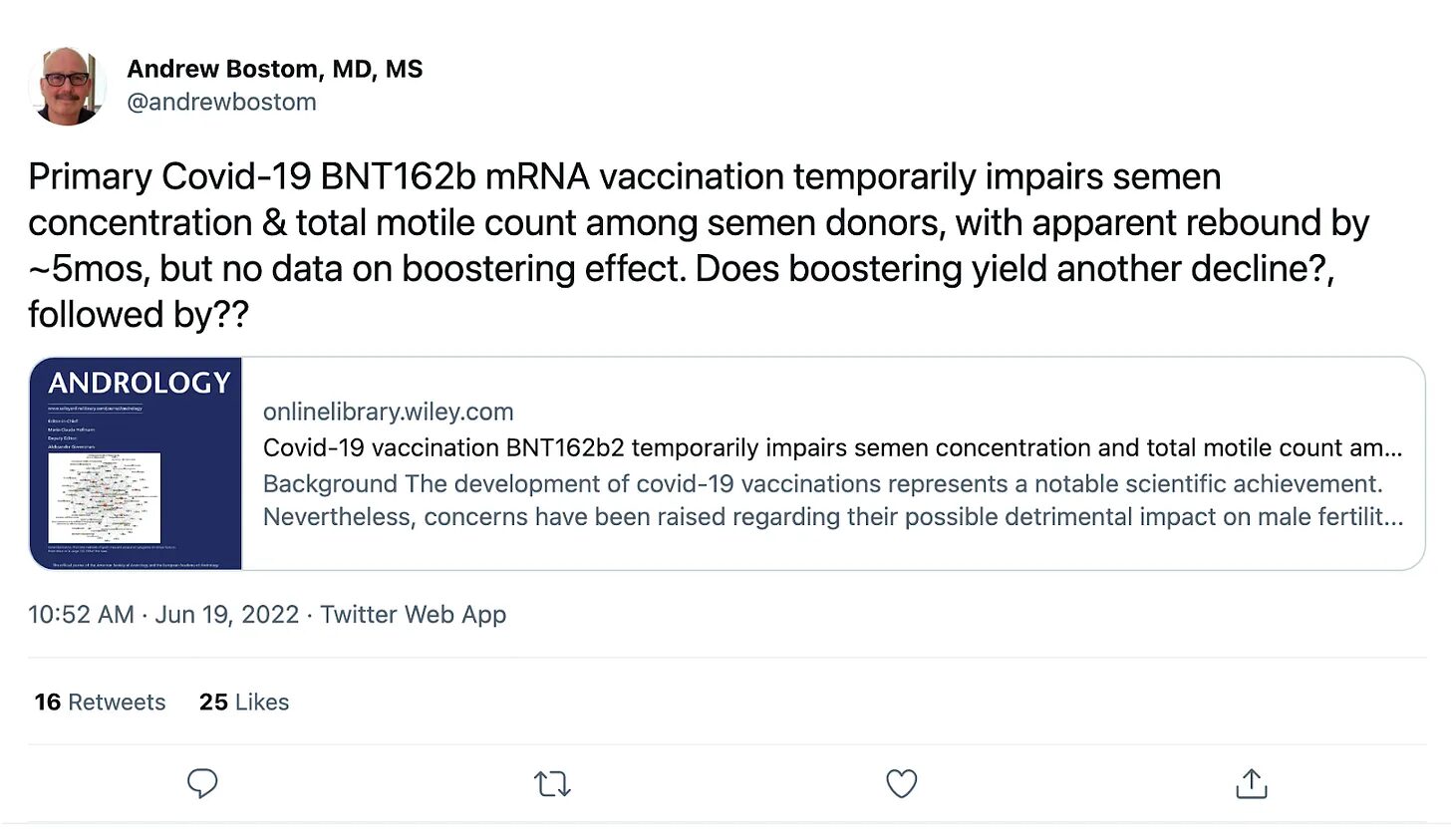Retweet using the retweet arrows icon
The image size is (1451, 840).
[552, 784]
